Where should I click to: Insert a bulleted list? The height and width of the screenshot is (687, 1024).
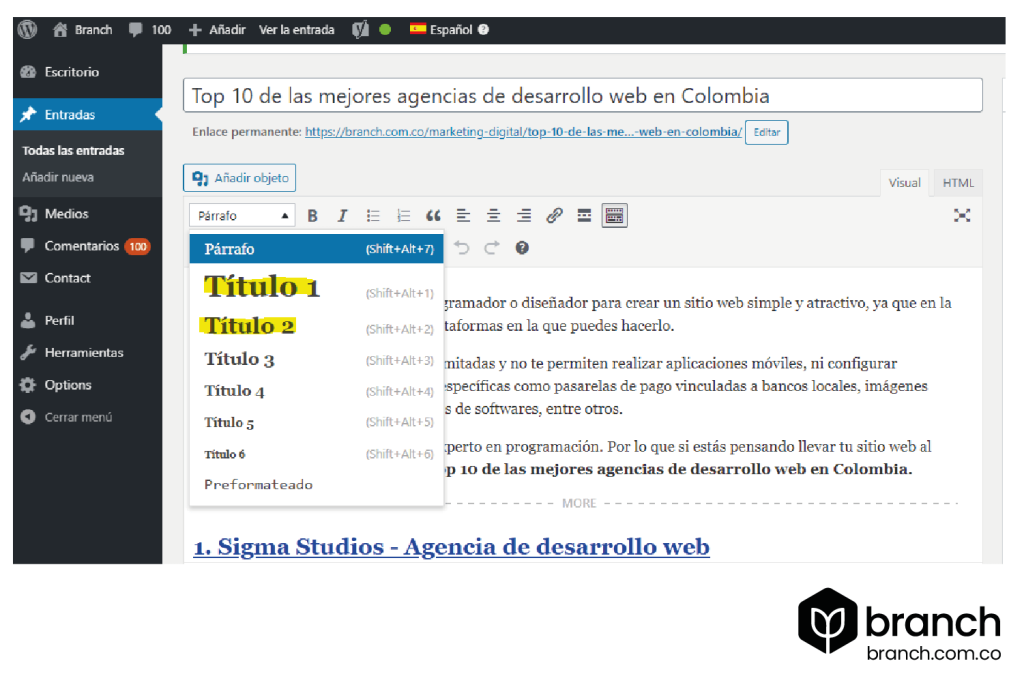click(x=373, y=215)
